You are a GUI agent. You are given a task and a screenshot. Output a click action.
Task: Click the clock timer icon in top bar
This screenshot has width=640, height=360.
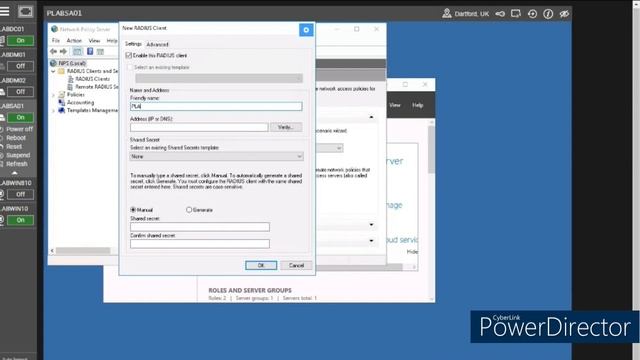pos(532,14)
